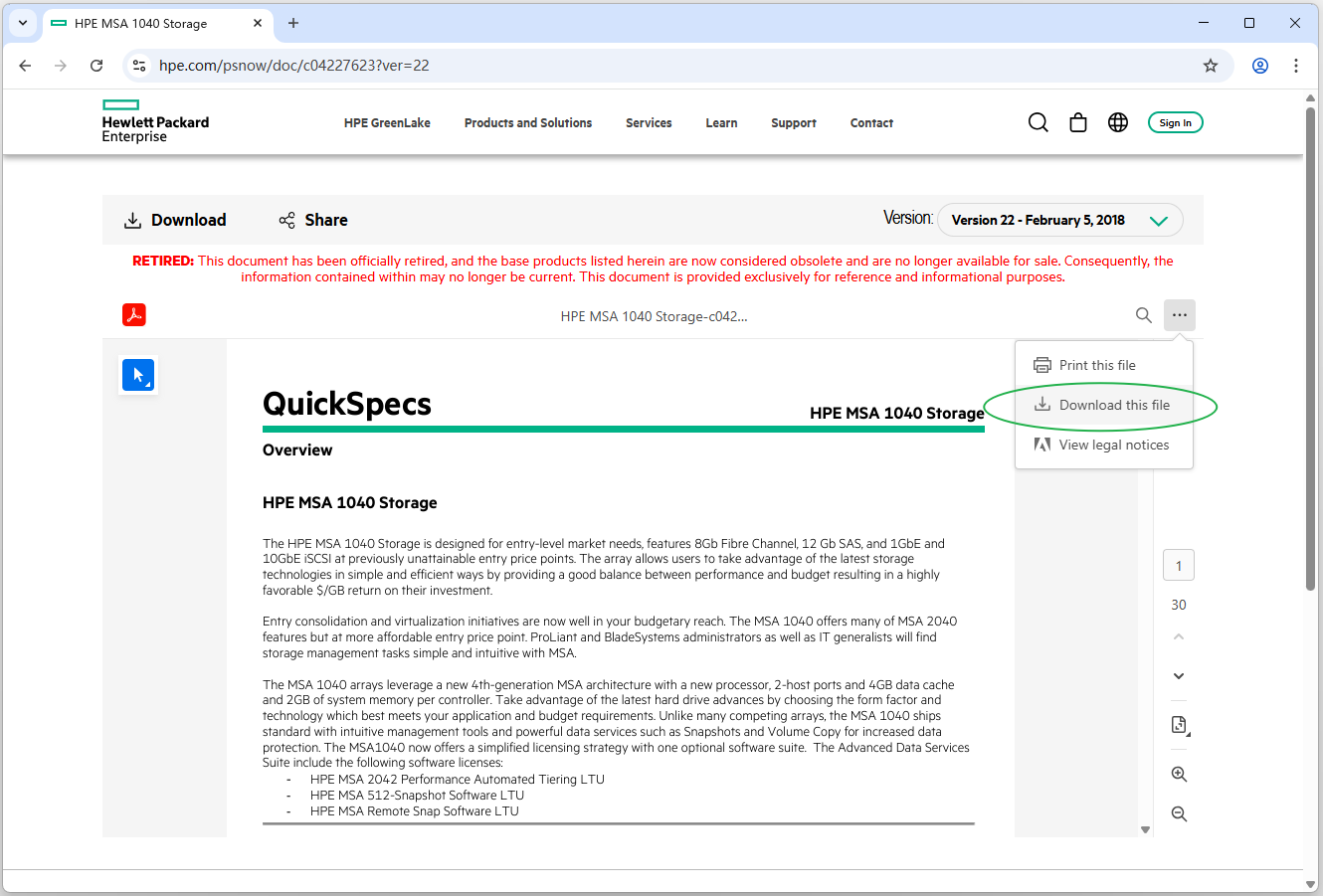Screen dimensions: 1323x896
Task: Go to the previous PDF page arrow
Action: click(x=1179, y=636)
